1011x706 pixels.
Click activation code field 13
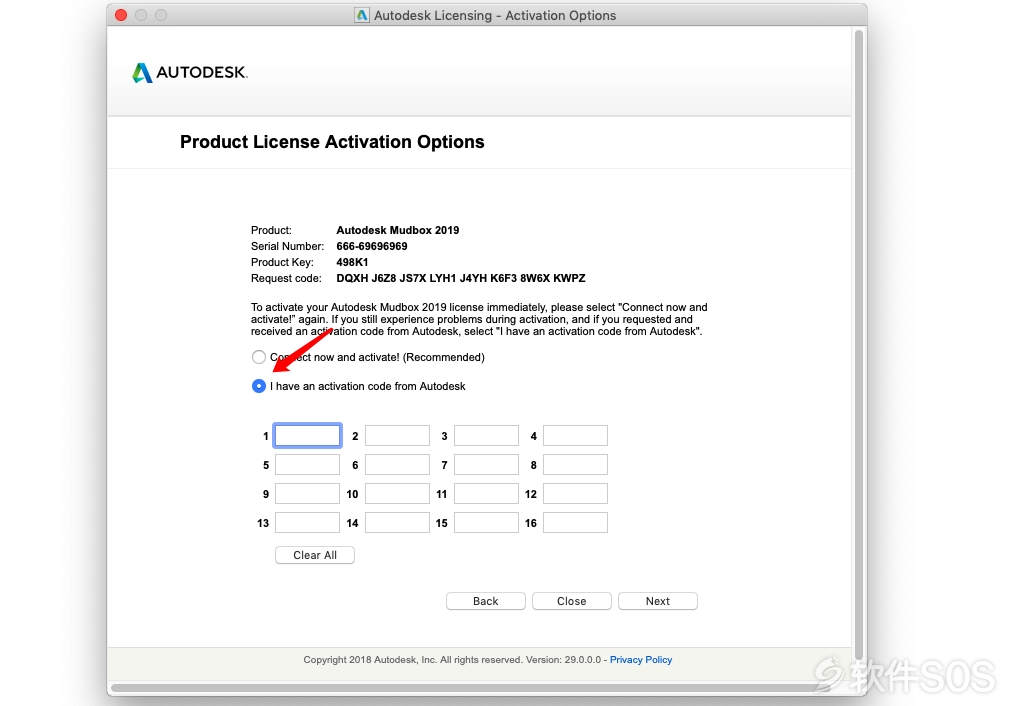[308, 523]
